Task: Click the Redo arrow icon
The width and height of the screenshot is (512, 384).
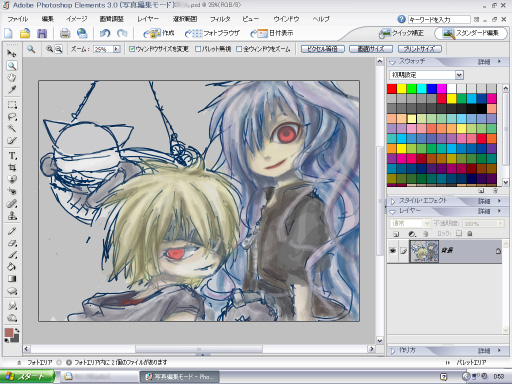Action: click(122, 33)
